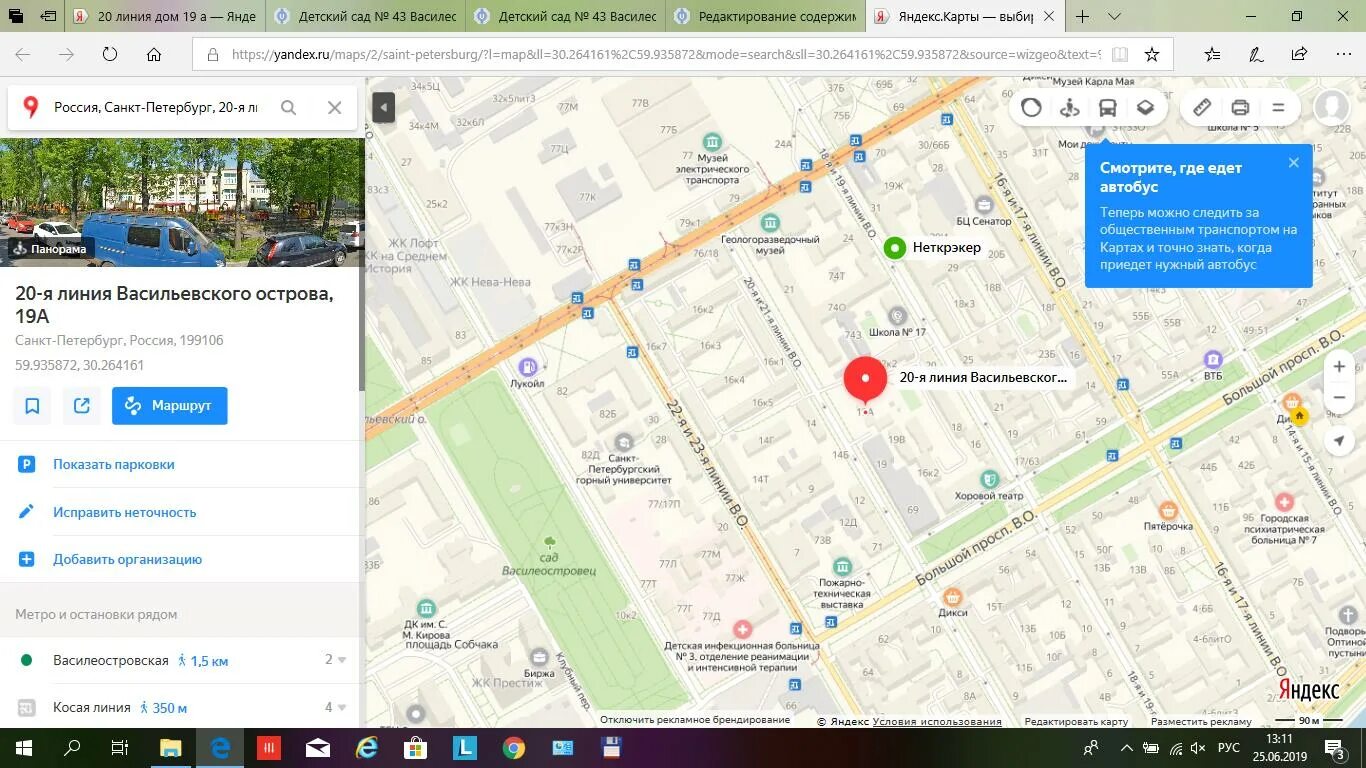Switch to the 20 линия дом 19 а tab
The image size is (1366, 768).
(167, 16)
